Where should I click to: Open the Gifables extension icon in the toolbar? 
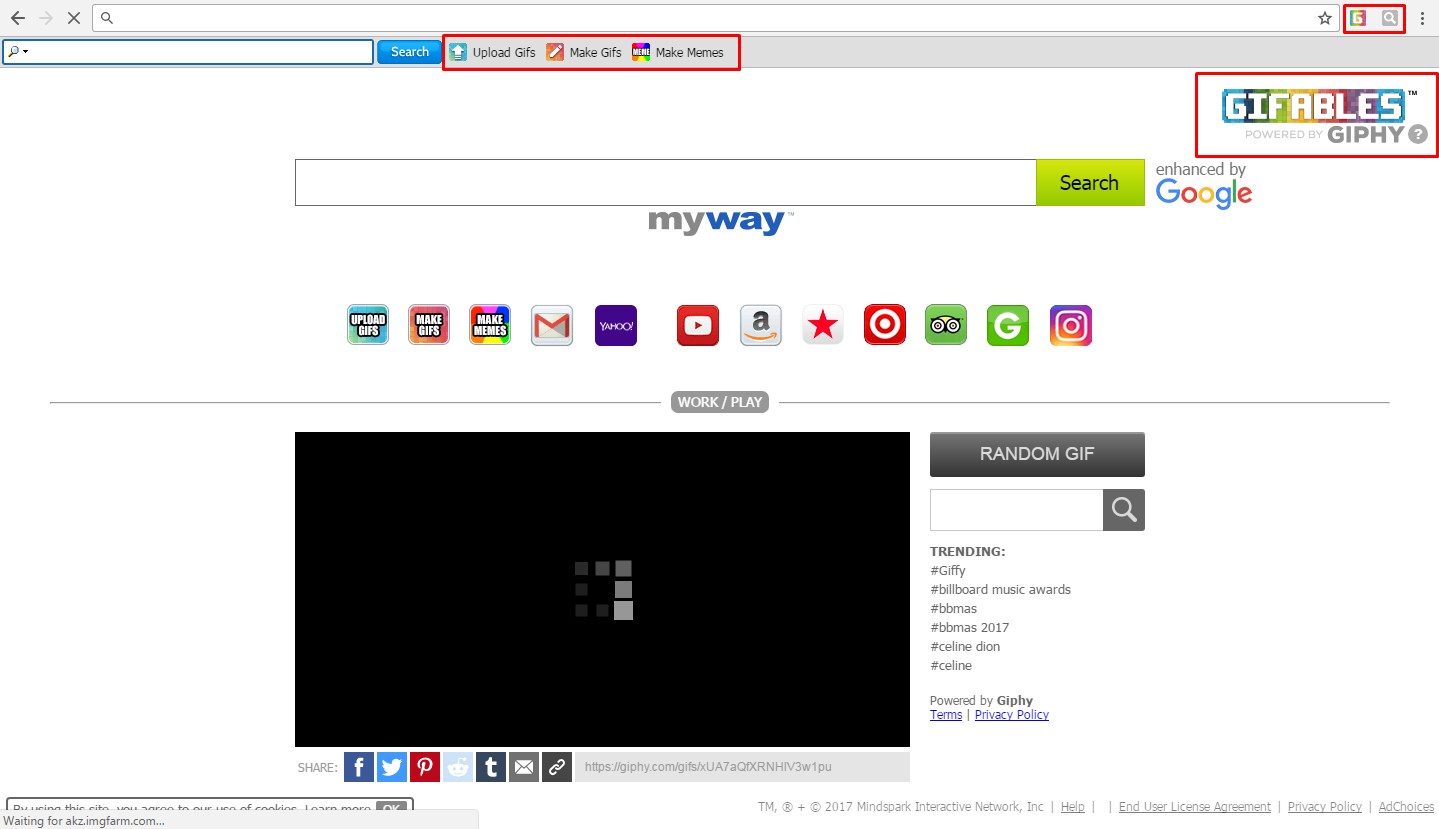pyautogui.click(x=1358, y=18)
